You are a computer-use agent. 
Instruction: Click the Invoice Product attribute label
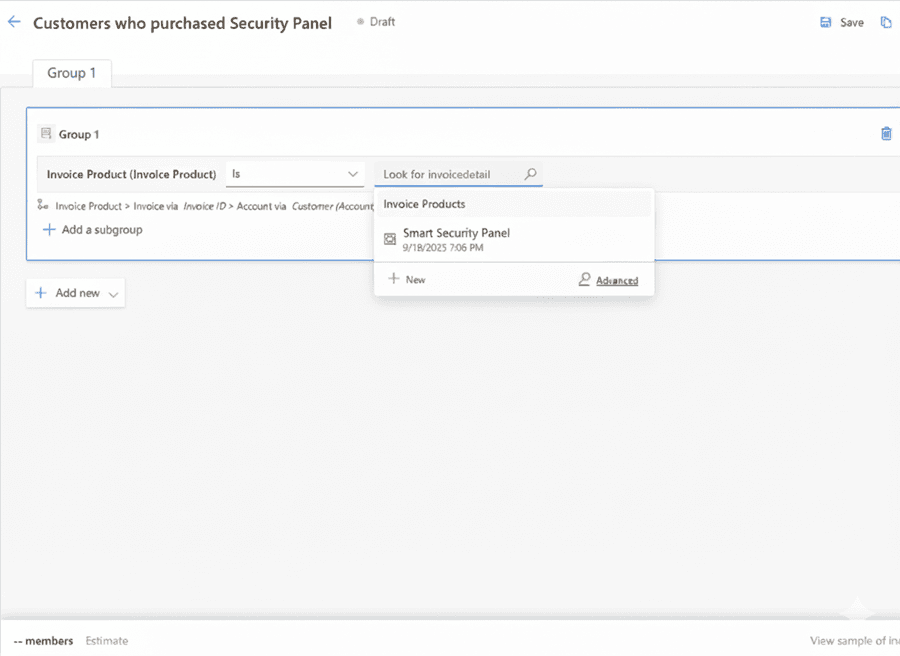pos(131,174)
